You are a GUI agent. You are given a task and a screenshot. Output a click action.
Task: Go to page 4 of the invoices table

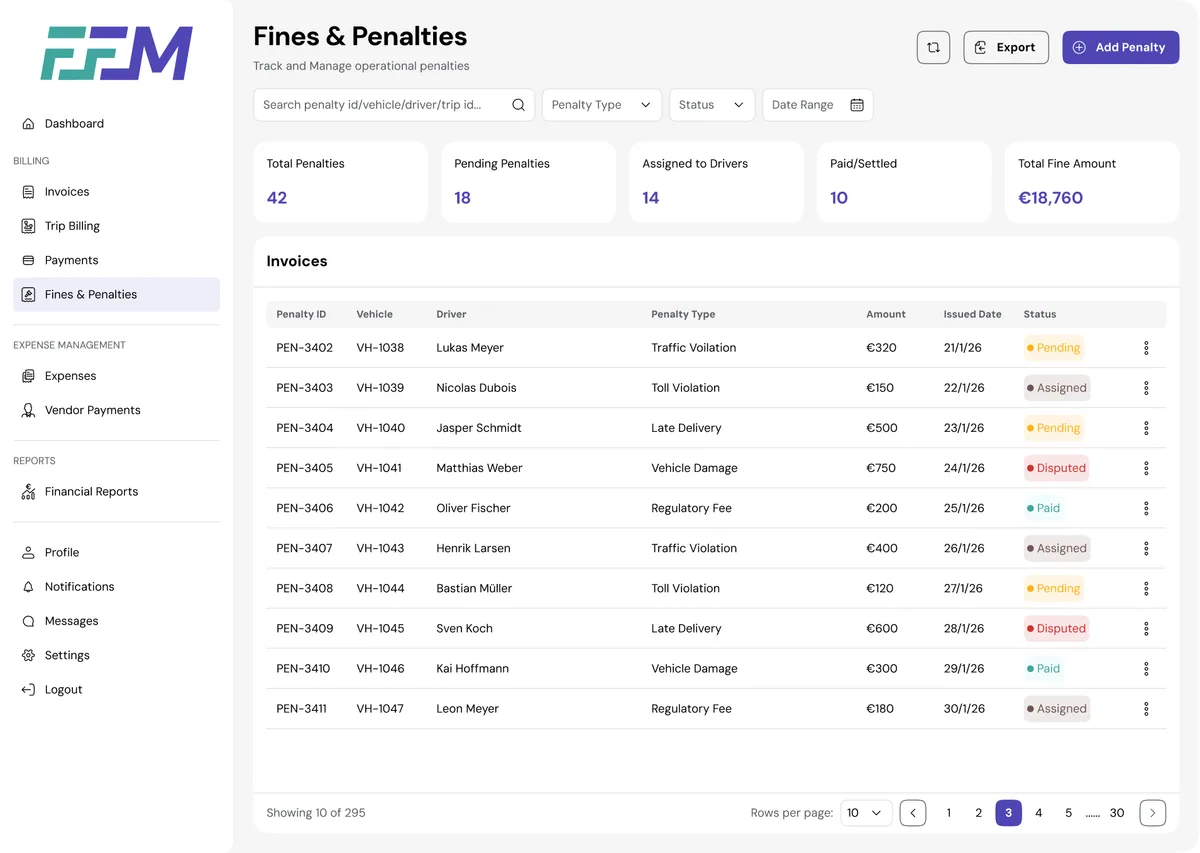click(x=1038, y=812)
